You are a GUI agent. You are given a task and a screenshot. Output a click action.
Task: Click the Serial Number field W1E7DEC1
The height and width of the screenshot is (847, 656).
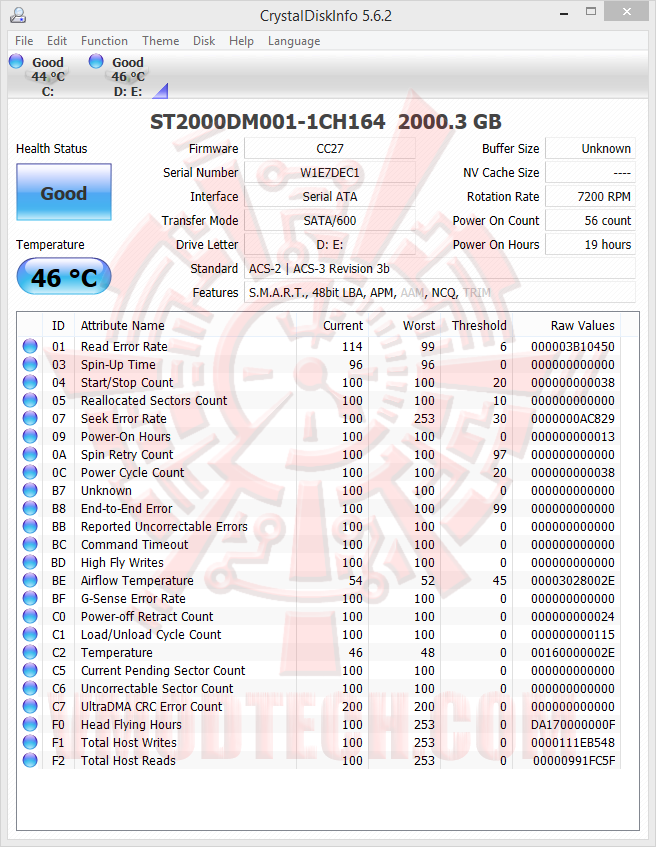(x=330, y=172)
